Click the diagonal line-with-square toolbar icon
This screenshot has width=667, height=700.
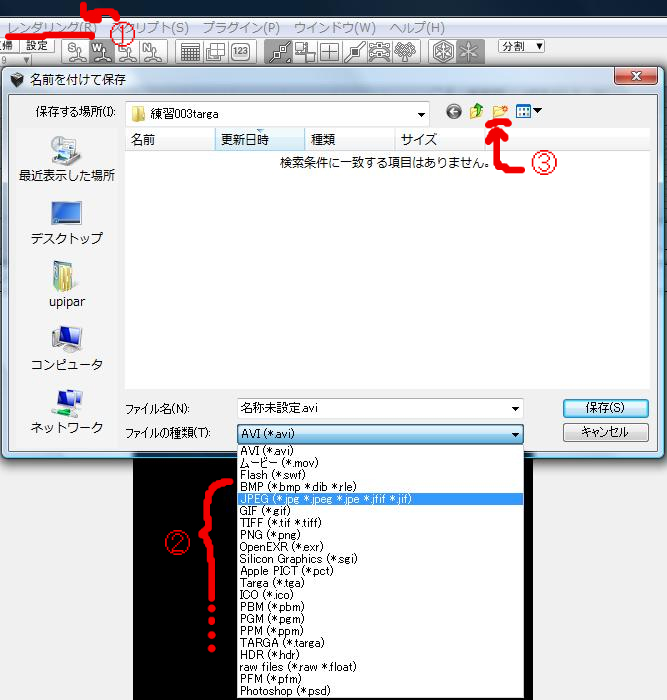pyautogui.click(x=355, y=52)
